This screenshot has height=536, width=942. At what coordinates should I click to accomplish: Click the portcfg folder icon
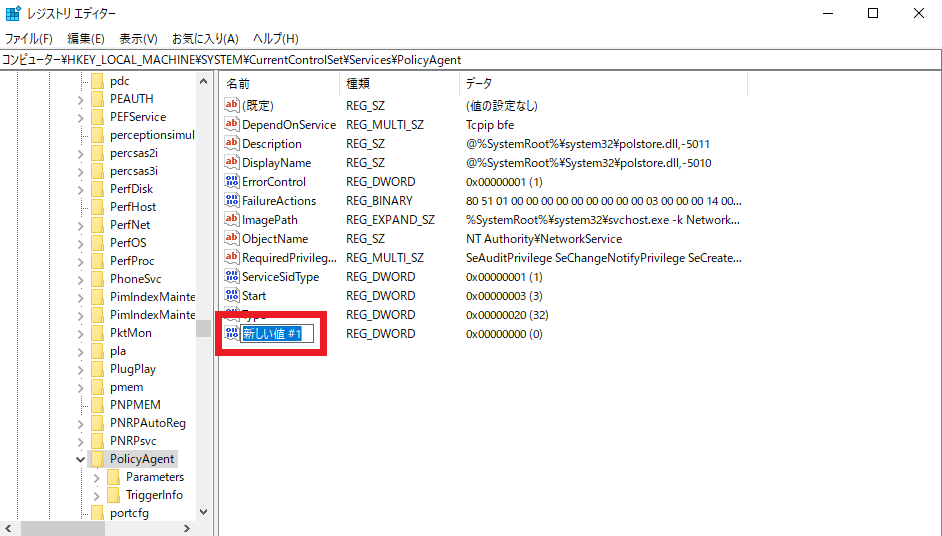(97, 513)
